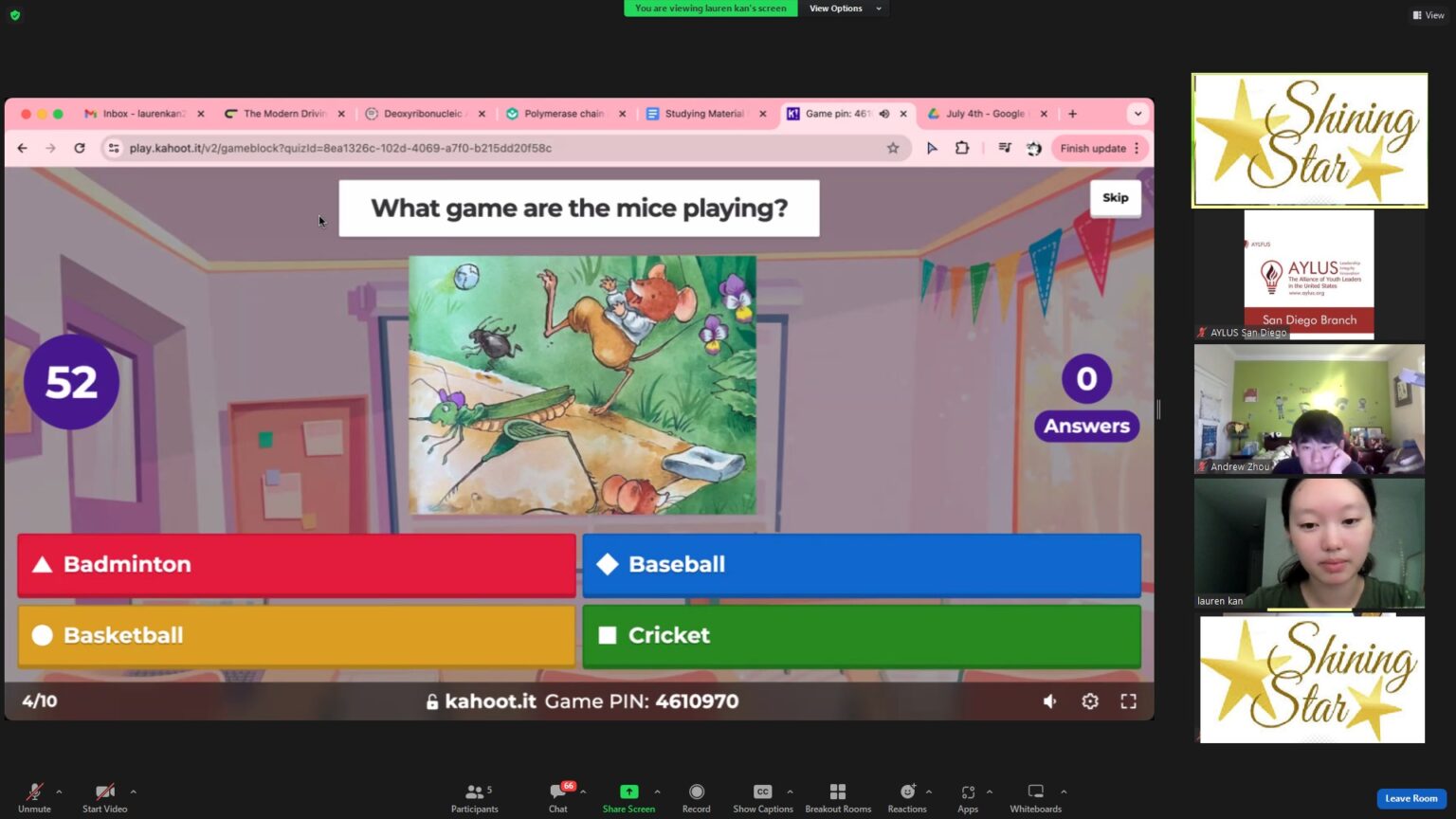Viewport: 1456px width, 819px height.
Task: Click the Leave Room button
Action: click(1410, 798)
